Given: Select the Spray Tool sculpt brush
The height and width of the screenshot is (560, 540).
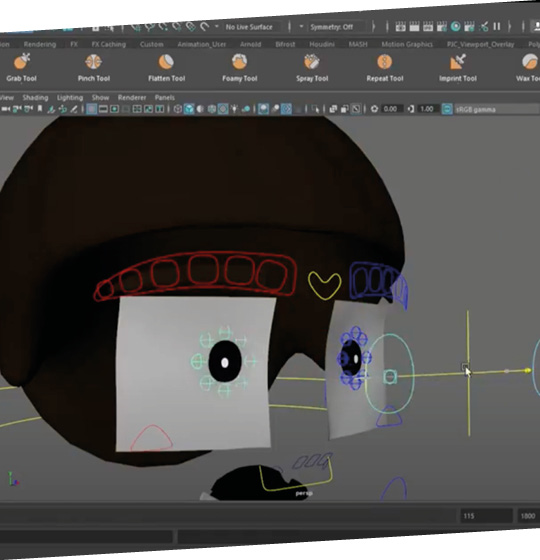Looking at the screenshot, I should pos(312,68).
